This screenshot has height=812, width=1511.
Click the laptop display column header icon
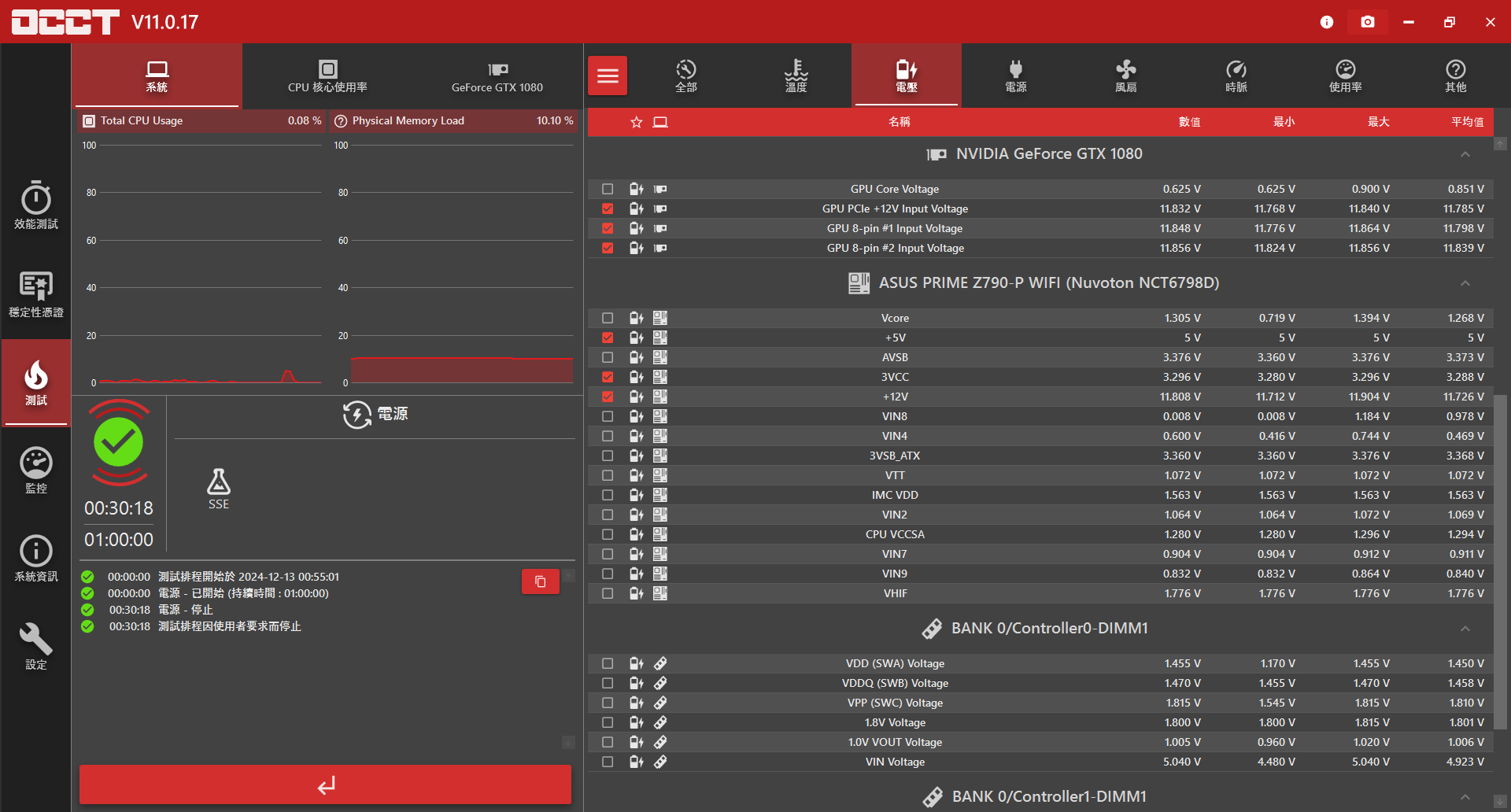[x=660, y=122]
